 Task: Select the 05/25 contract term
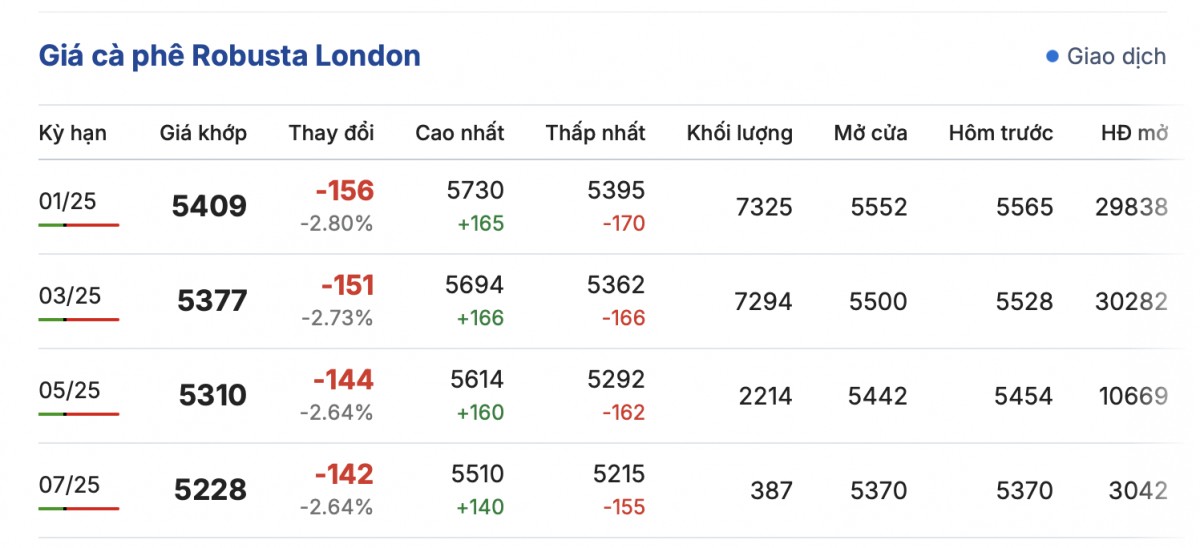coord(69,390)
